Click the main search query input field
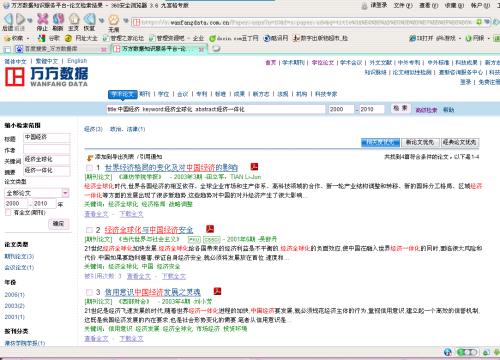This screenshot has width=500, height=360. point(216,109)
